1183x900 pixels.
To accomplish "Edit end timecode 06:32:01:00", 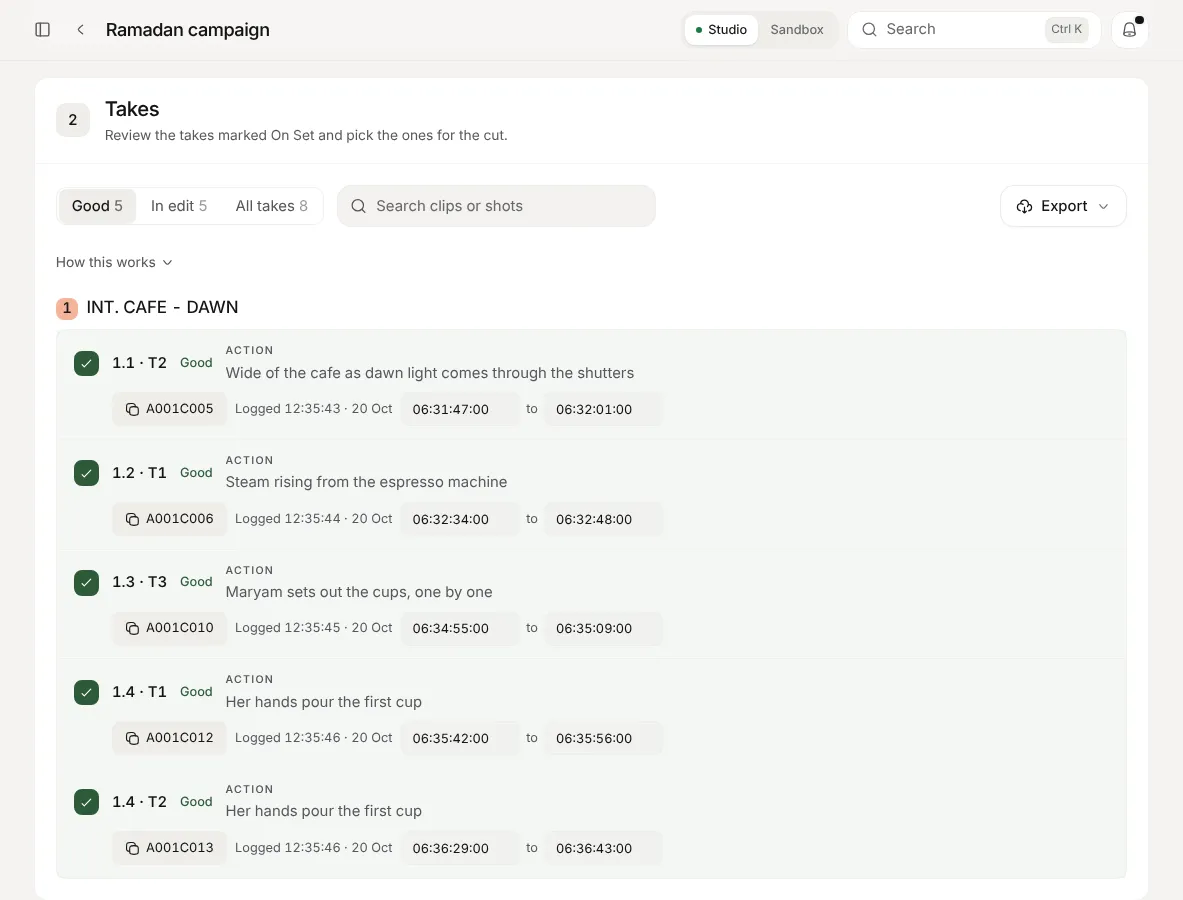I will [603, 409].
